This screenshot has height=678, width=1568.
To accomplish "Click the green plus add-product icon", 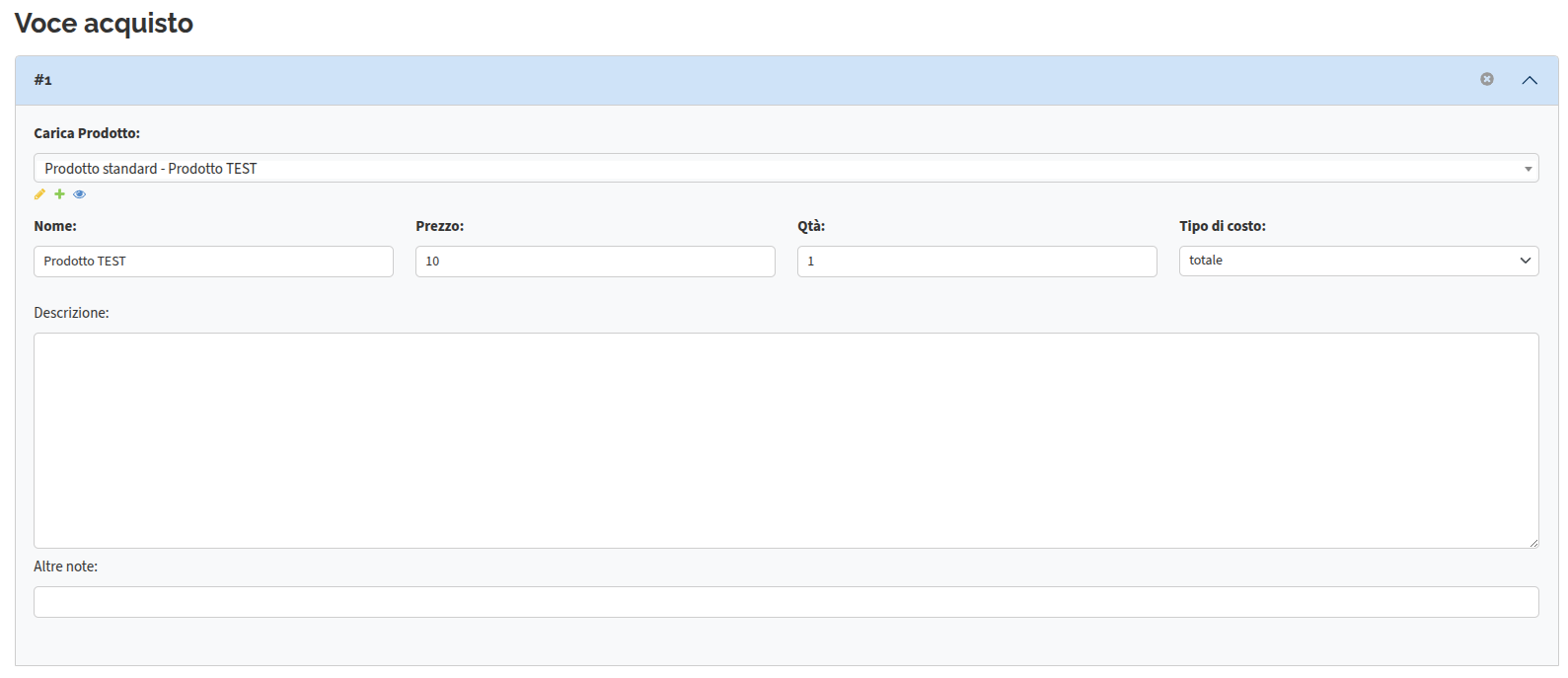I will 59,194.
